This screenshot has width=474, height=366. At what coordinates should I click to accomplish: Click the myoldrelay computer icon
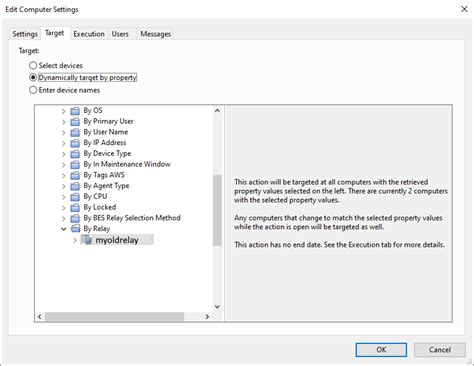[87, 240]
